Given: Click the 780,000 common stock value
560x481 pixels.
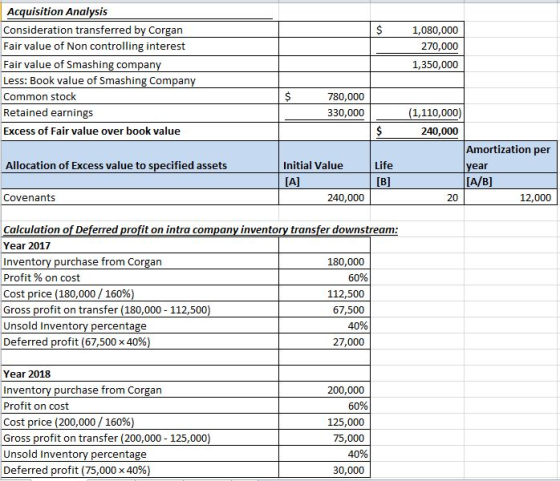Looking at the screenshot, I should click(x=346, y=96).
